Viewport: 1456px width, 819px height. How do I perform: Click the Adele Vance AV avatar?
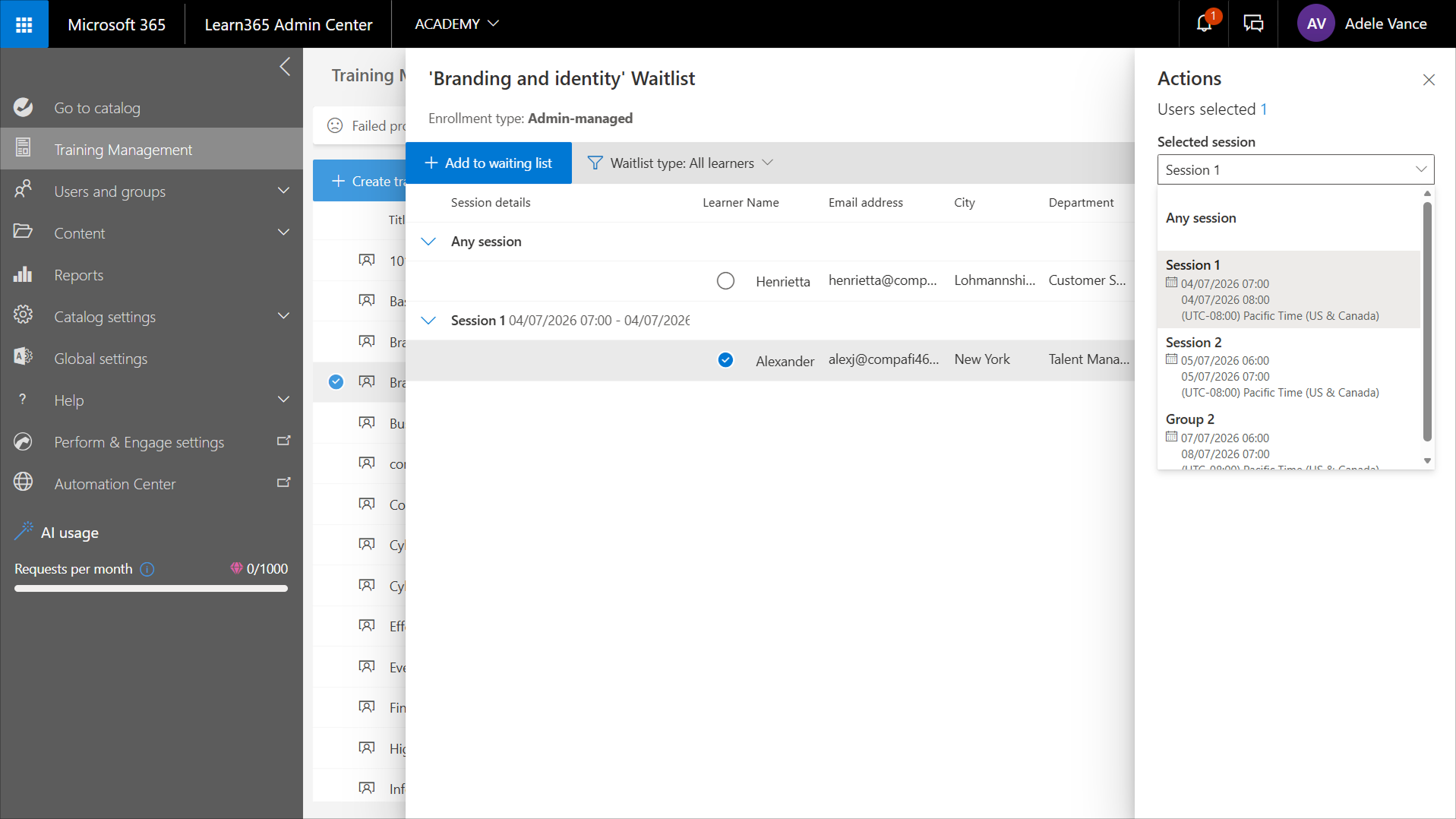[x=1316, y=24]
